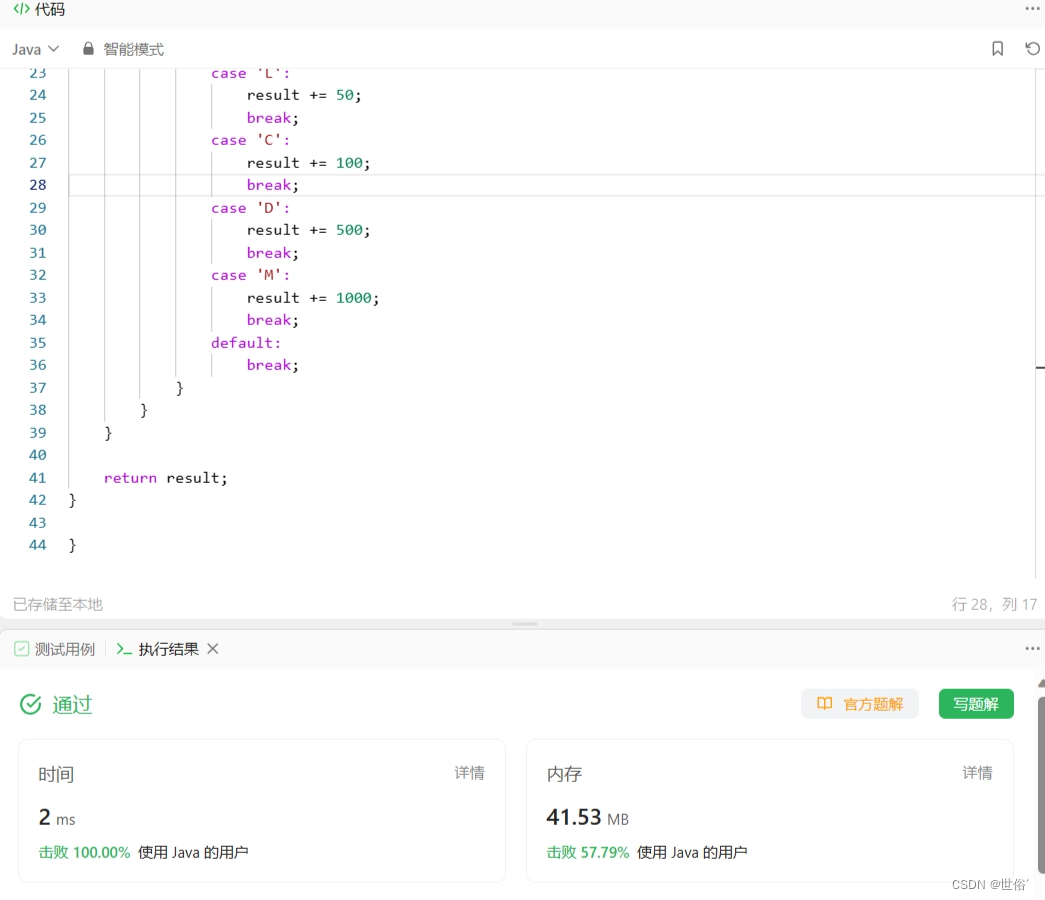This screenshot has height=900, width=1045.
Task: Click the 击败 57.79% text
Action: click(x=587, y=852)
